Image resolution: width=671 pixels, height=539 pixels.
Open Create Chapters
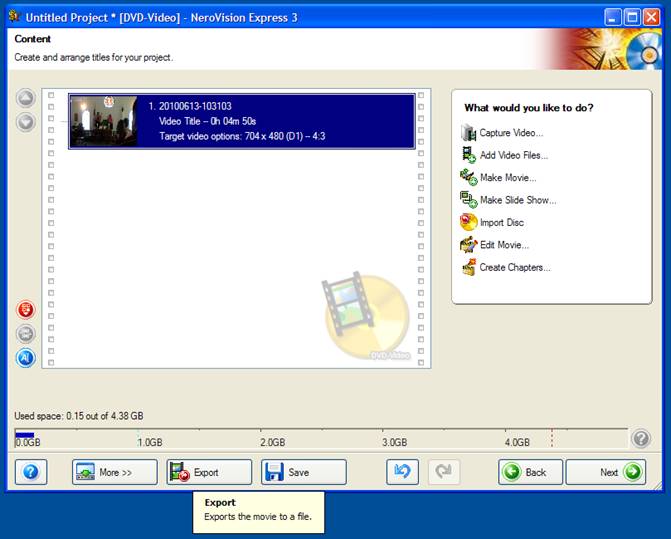pyautogui.click(x=515, y=267)
